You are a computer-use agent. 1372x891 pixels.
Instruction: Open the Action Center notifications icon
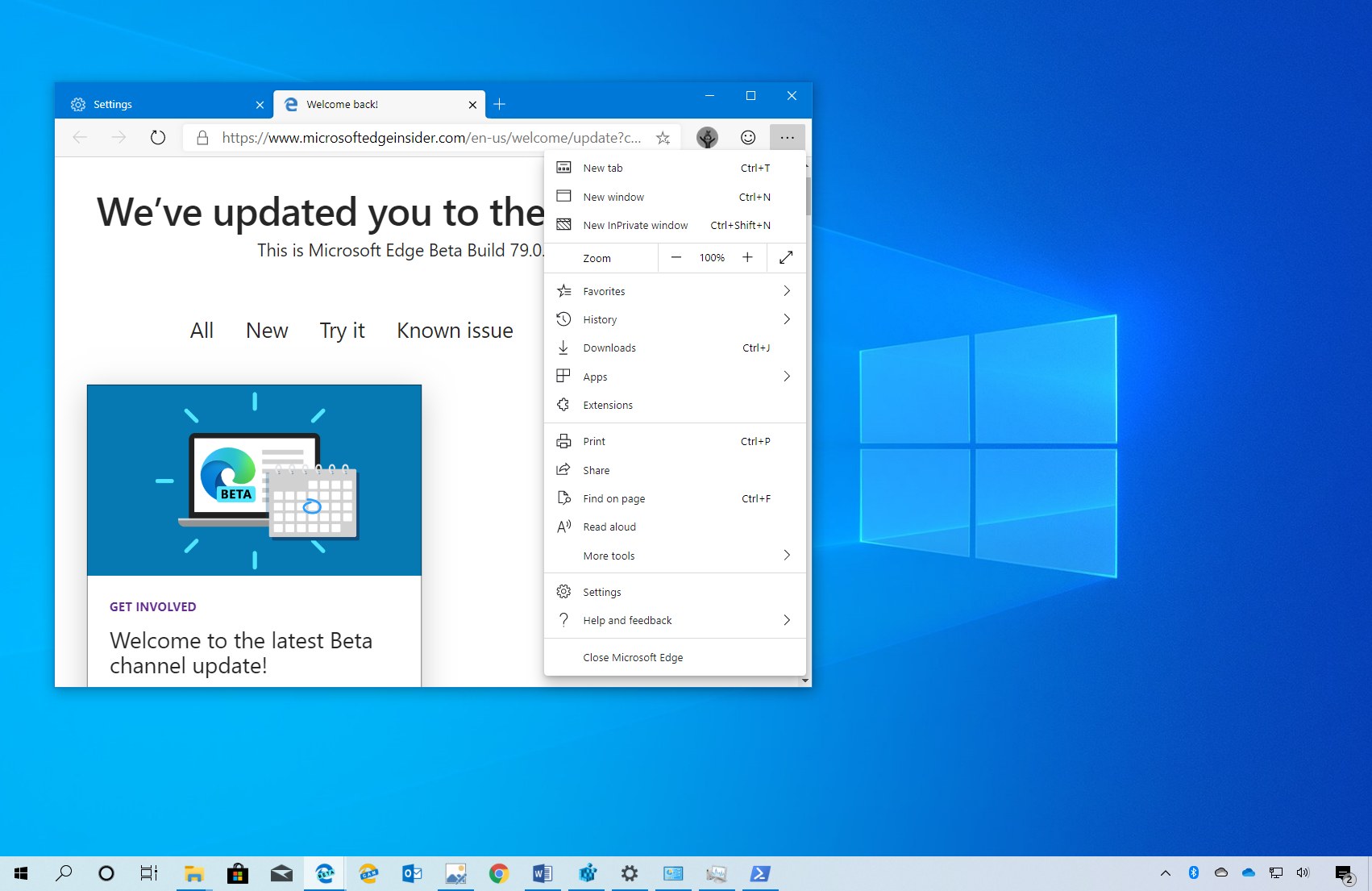click(x=1345, y=874)
